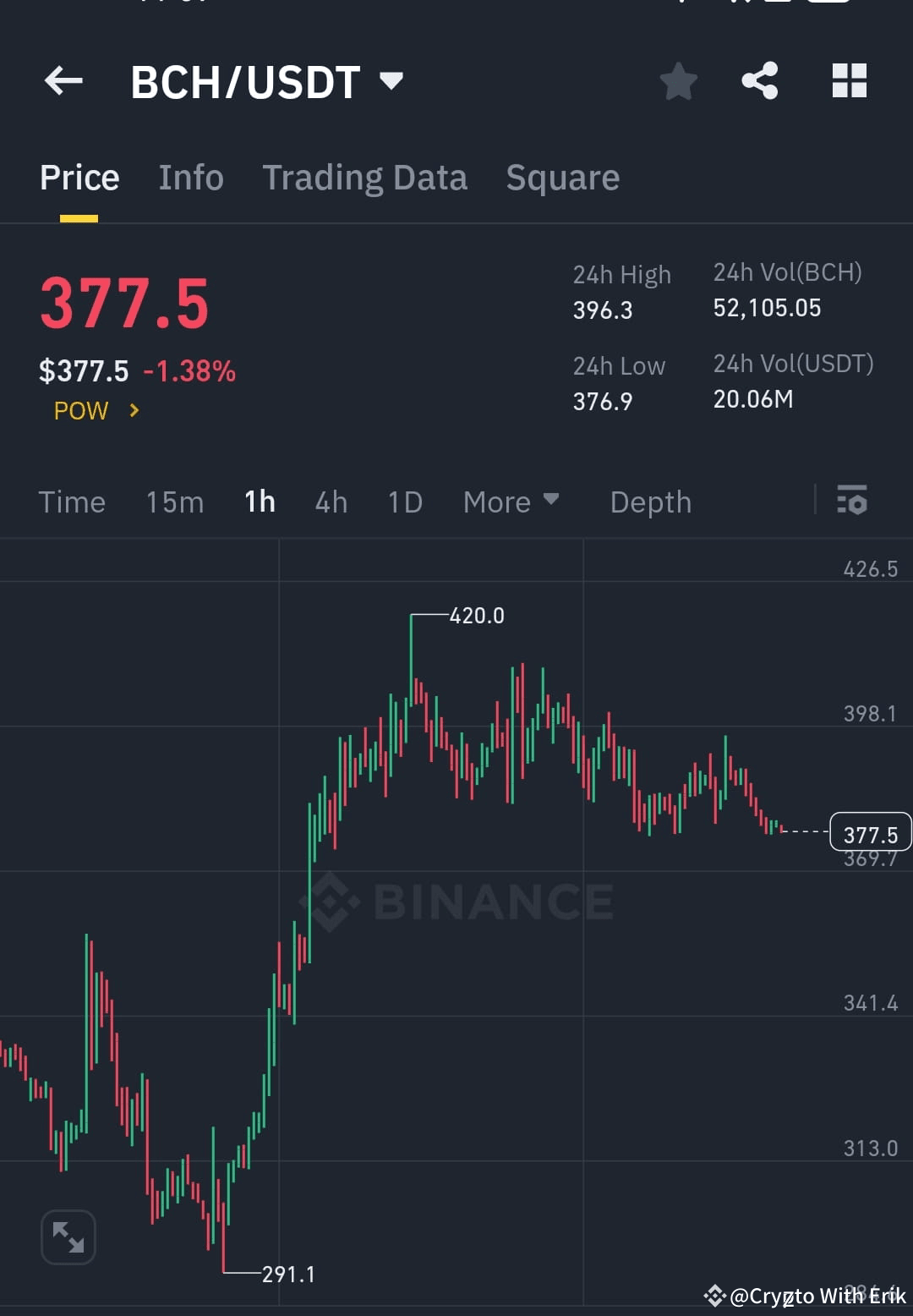Open the chart indicator settings gear icon
The image size is (913, 1316).
tap(852, 502)
